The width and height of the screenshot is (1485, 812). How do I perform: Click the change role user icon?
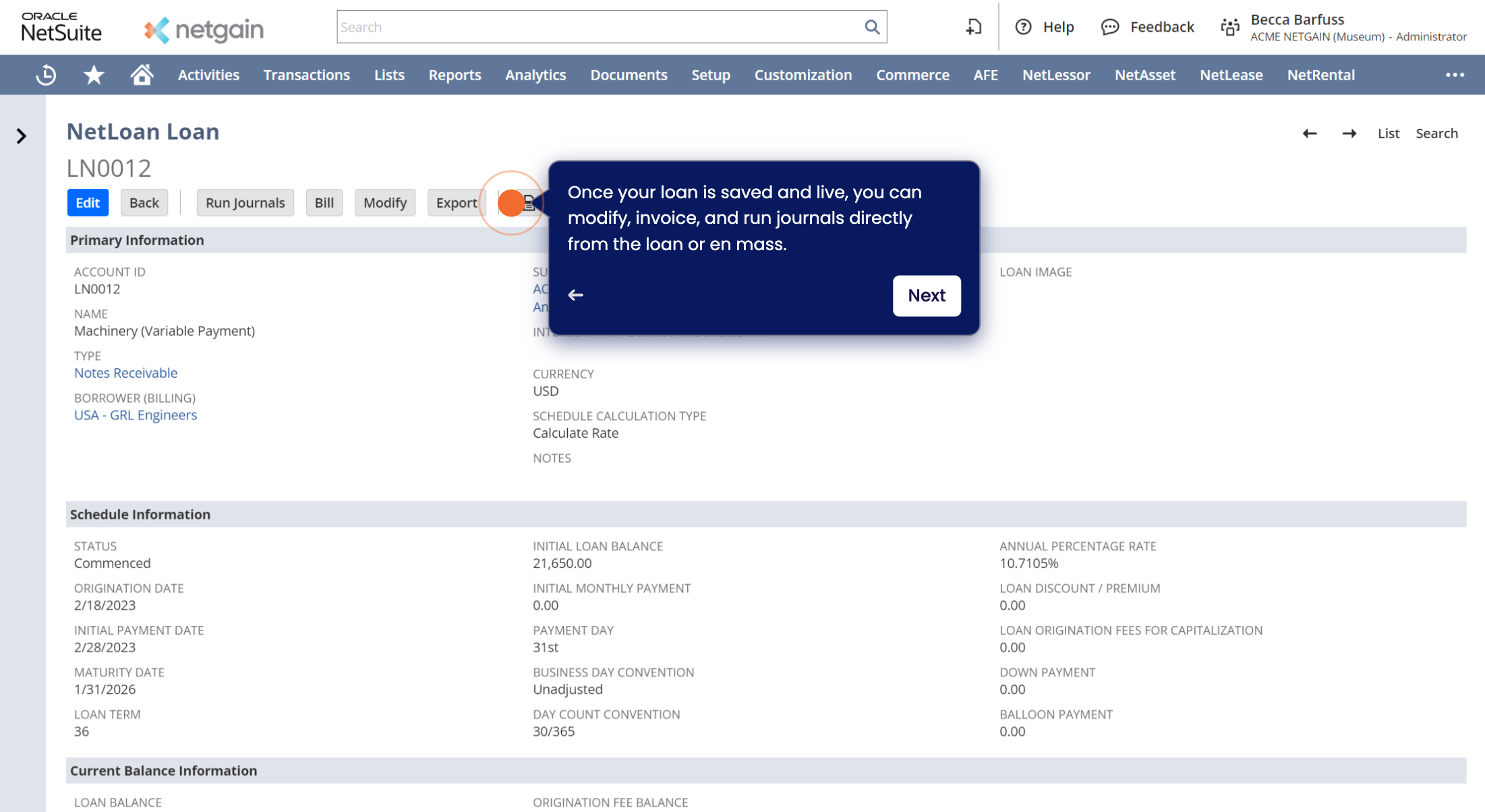[1230, 27]
